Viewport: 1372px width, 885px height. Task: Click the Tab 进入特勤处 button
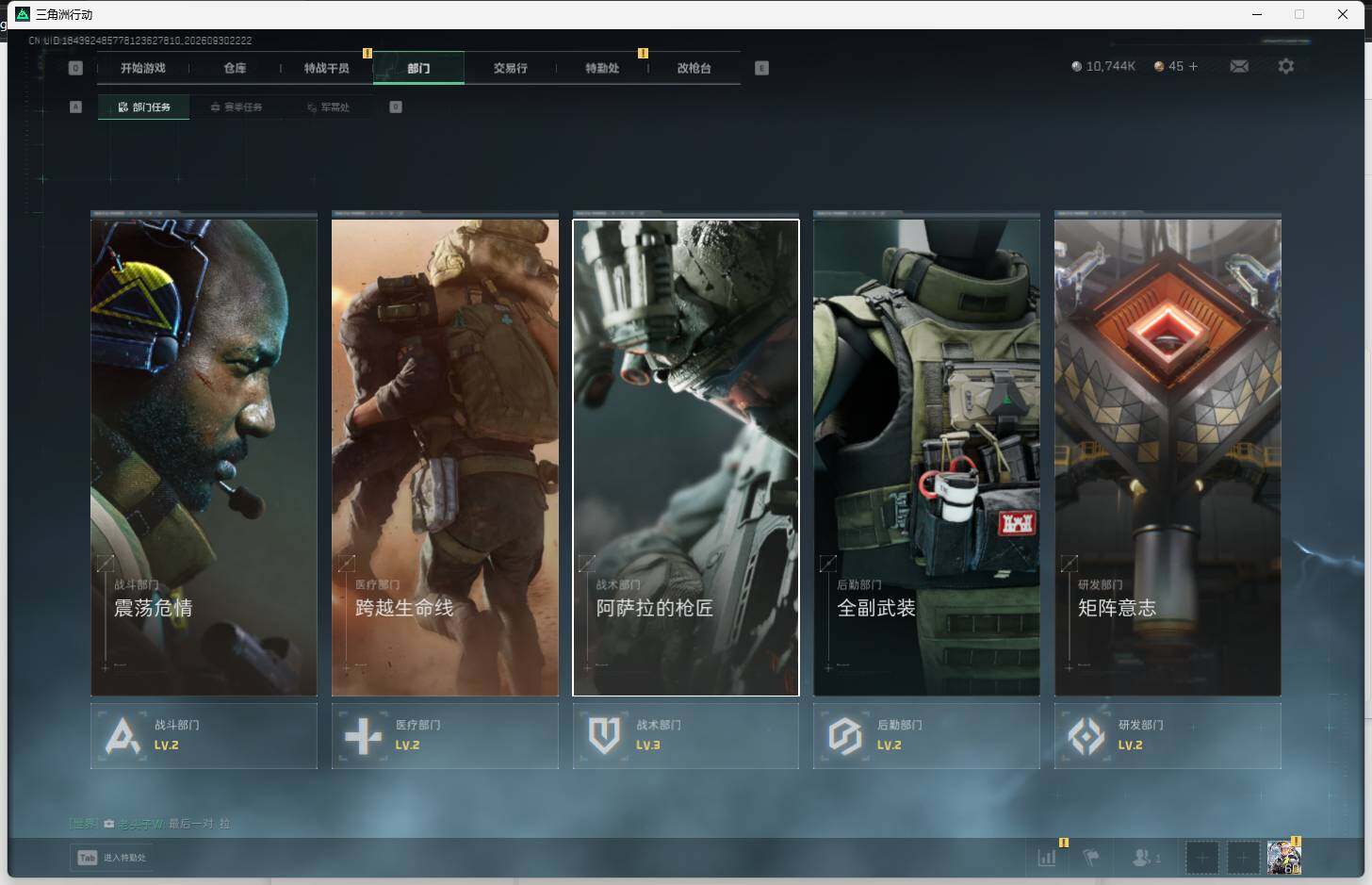(x=111, y=858)
